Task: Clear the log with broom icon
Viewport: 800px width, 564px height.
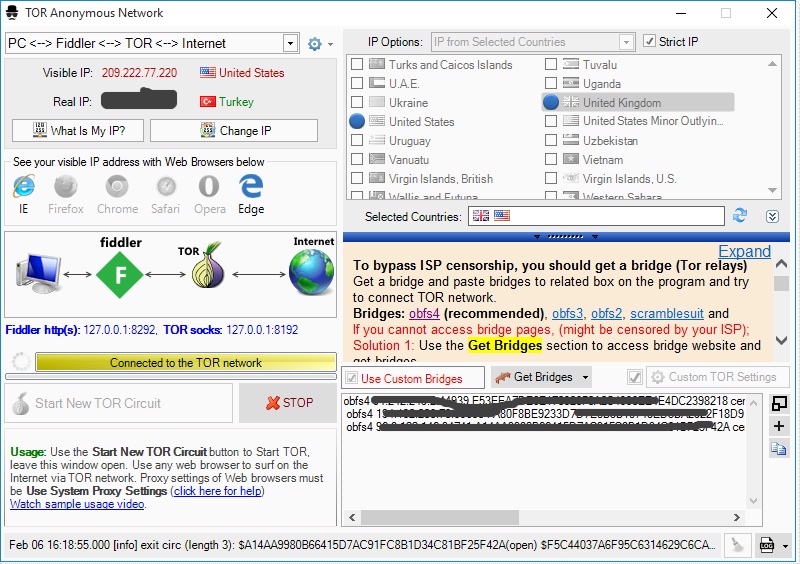Action: [x=737, y=545]
